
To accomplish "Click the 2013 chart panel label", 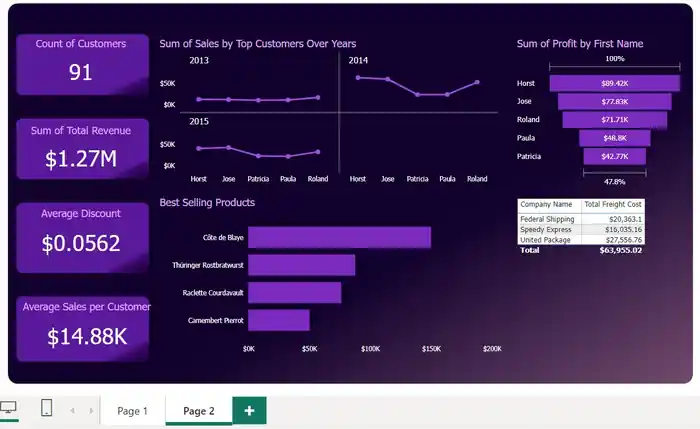I will pos(199,60).
